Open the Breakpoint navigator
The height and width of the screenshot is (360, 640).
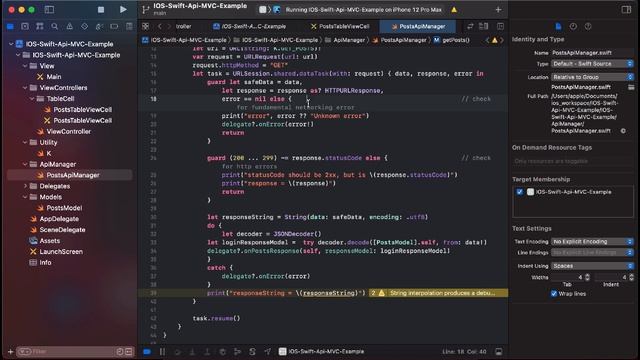coord(114,27)
